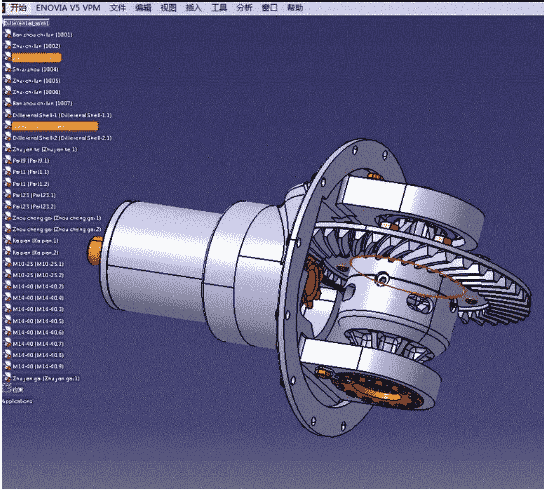Viewport: 544px width, 490px height.
Task: Click the icon beside M14-40 (M14-40.8)
Action: [8, 355]
